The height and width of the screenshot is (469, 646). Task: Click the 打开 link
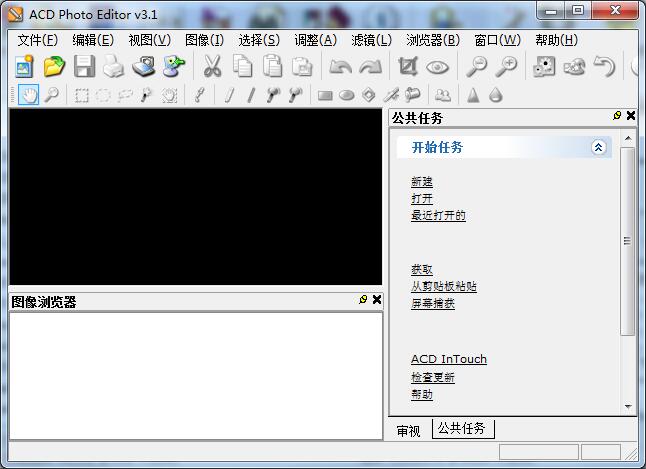point(422,199)
